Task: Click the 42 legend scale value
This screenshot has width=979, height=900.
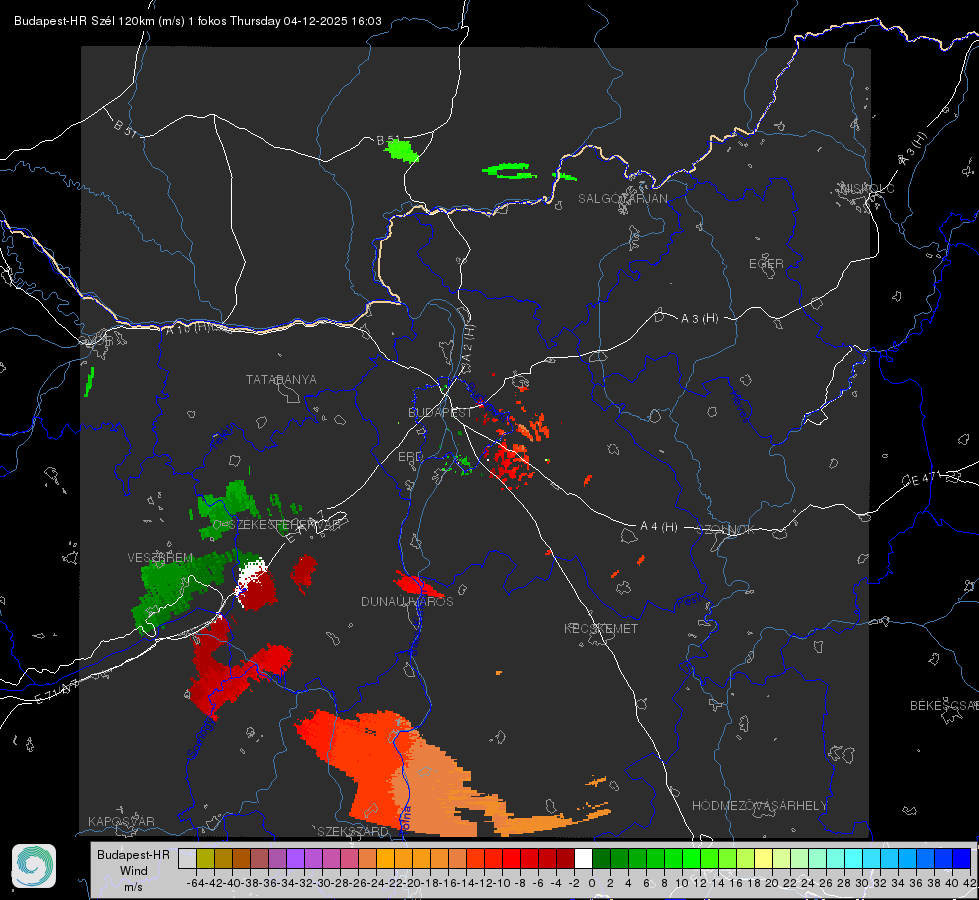Action: pos(970,883)
